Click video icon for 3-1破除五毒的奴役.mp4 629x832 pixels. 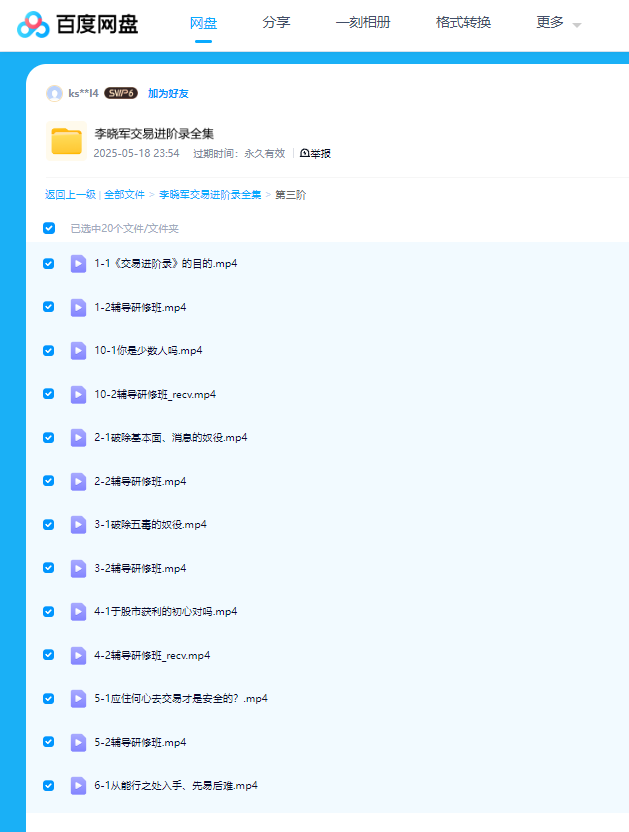[x=78, y=525]
